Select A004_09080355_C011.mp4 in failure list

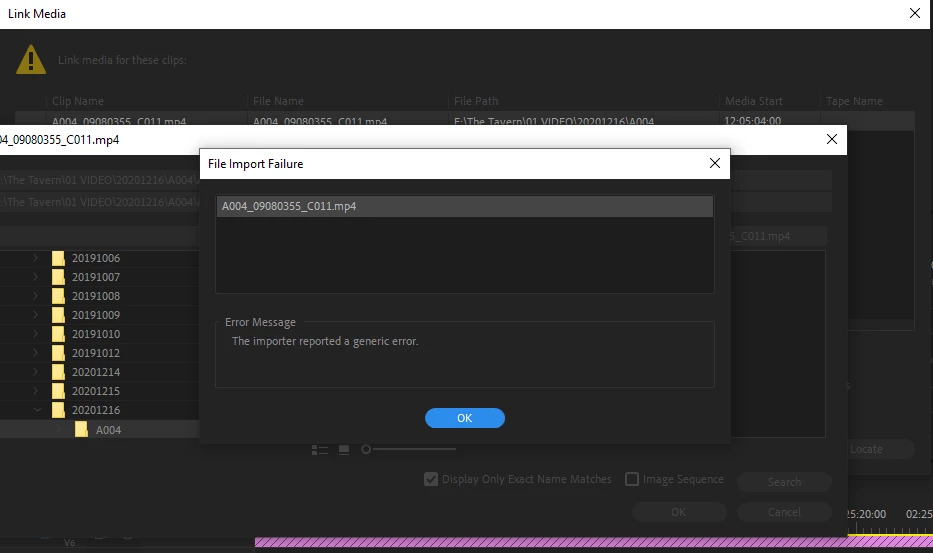point(465,206)
